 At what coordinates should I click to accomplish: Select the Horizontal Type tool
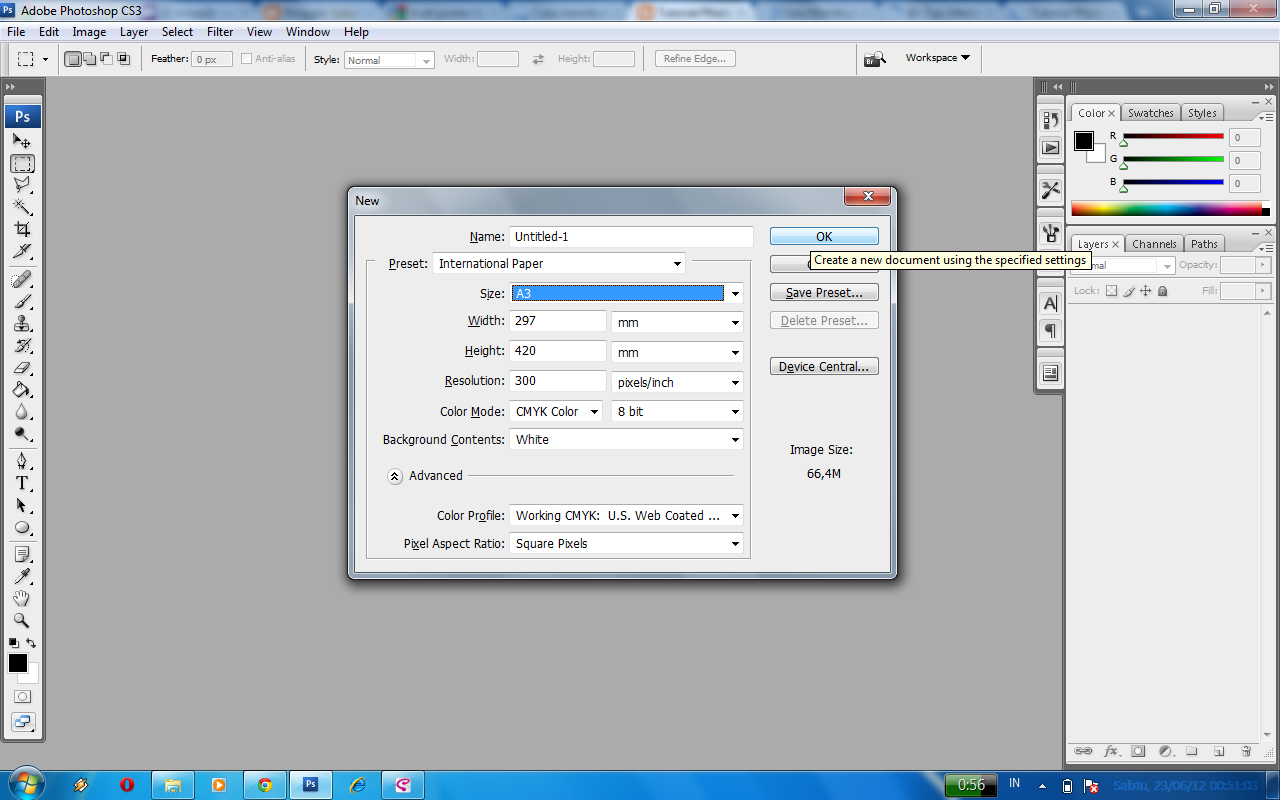tap(22, 483)
